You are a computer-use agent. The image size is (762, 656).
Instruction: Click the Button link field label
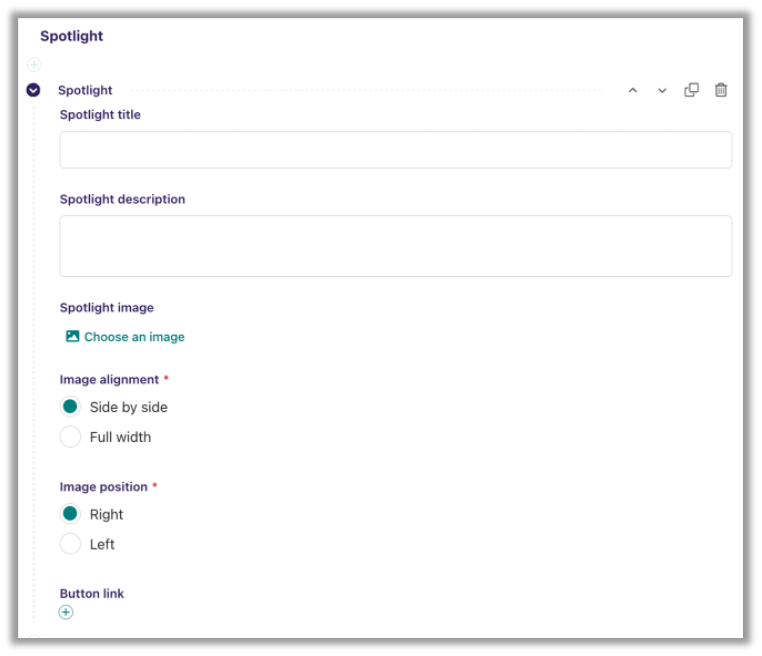tap(92, 593)
